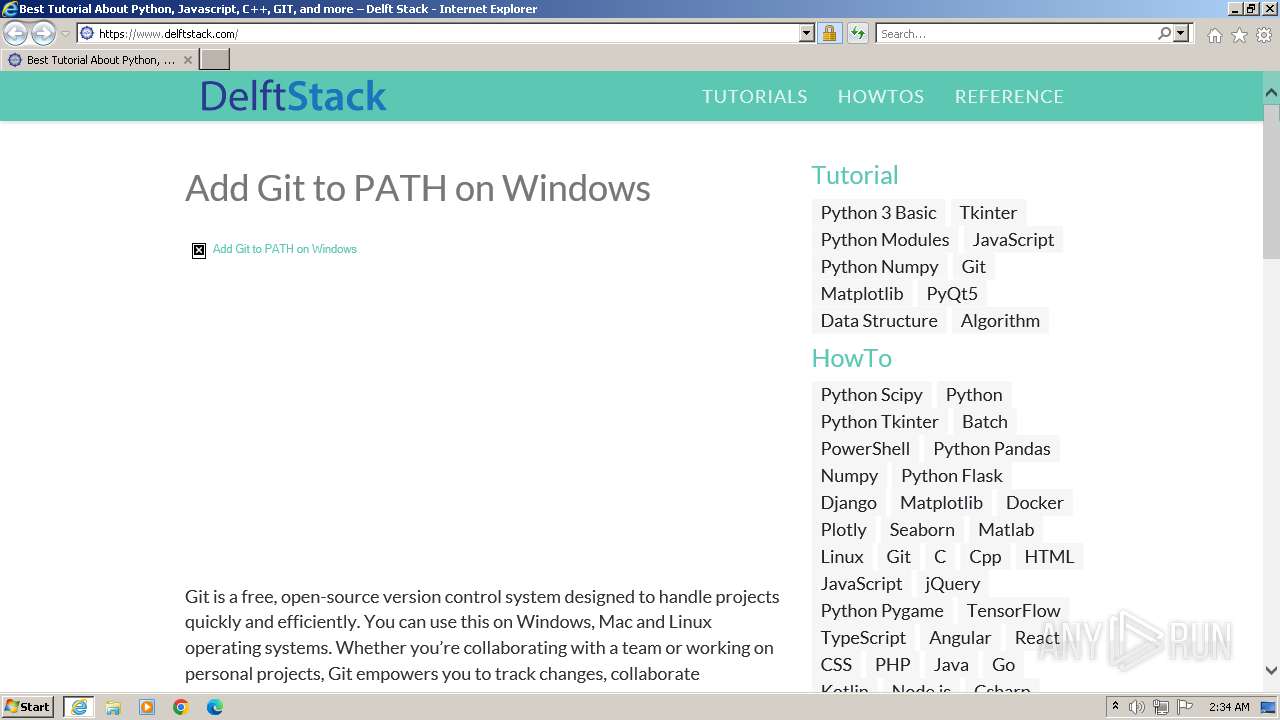Viewport: 1280px width, 720px height.
Task: Open File Explorer from taskbar
Action: pyautogui.click(x=113, y=707)
